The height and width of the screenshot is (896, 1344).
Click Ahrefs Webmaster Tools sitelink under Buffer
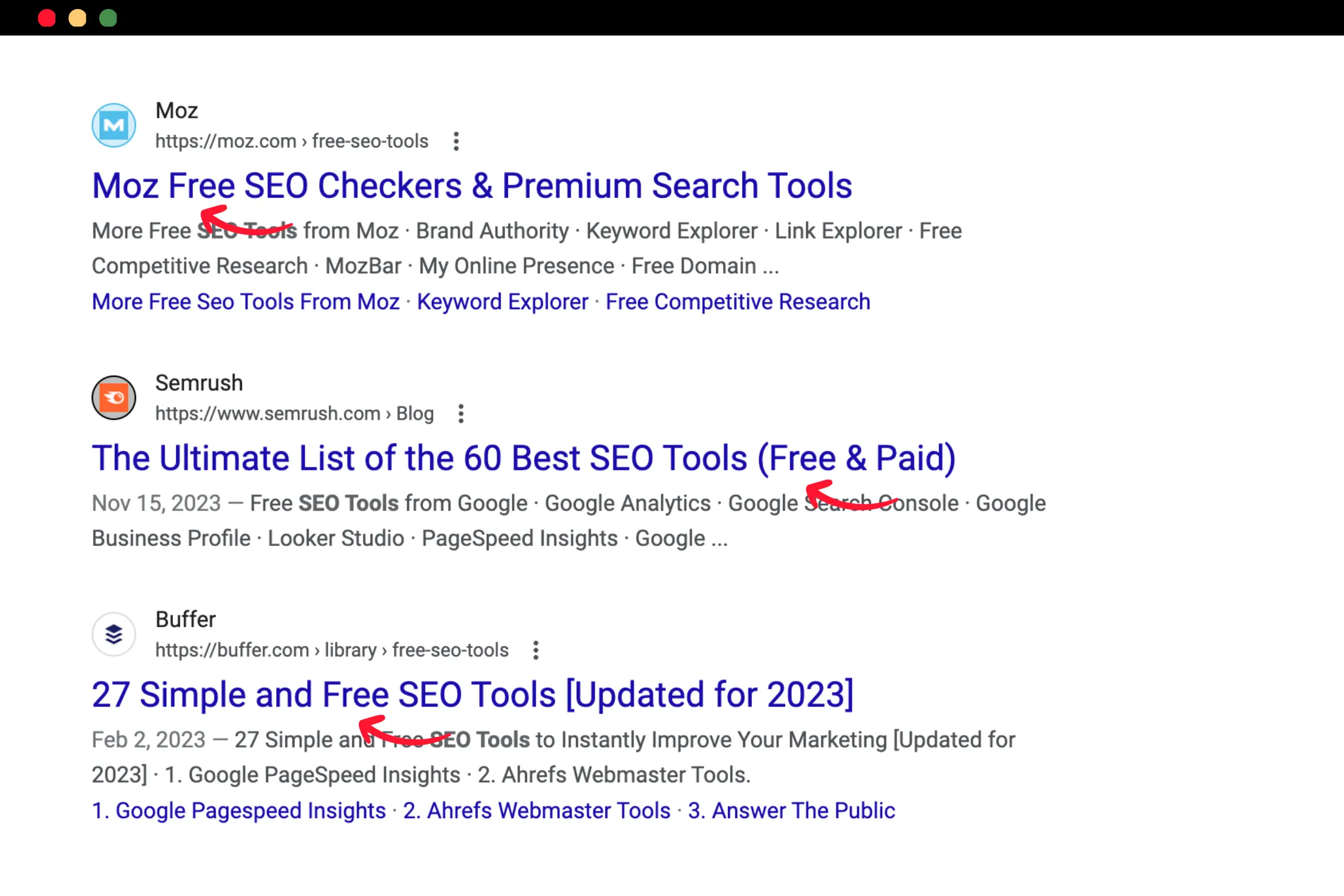pyautogui.click(x=536, y=810)
